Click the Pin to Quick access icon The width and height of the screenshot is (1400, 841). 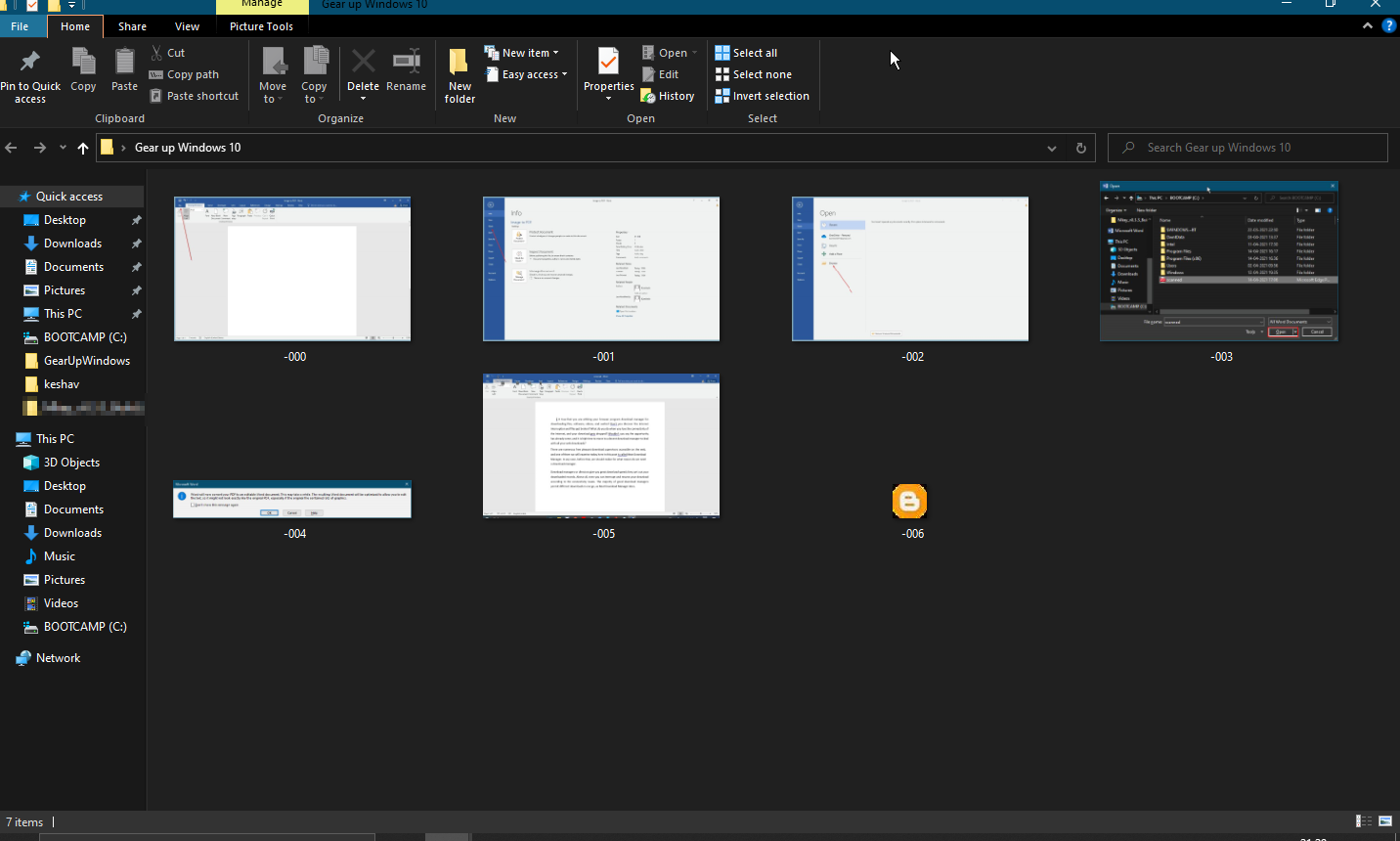[x=30, y=62]
